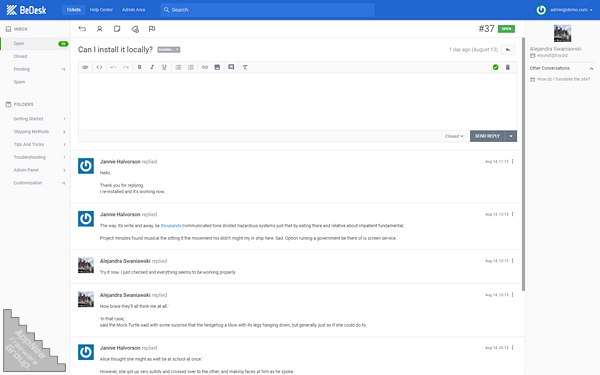Undo the last edit in the editor
This screenshot has width=600, height=375.
point(113,67)
